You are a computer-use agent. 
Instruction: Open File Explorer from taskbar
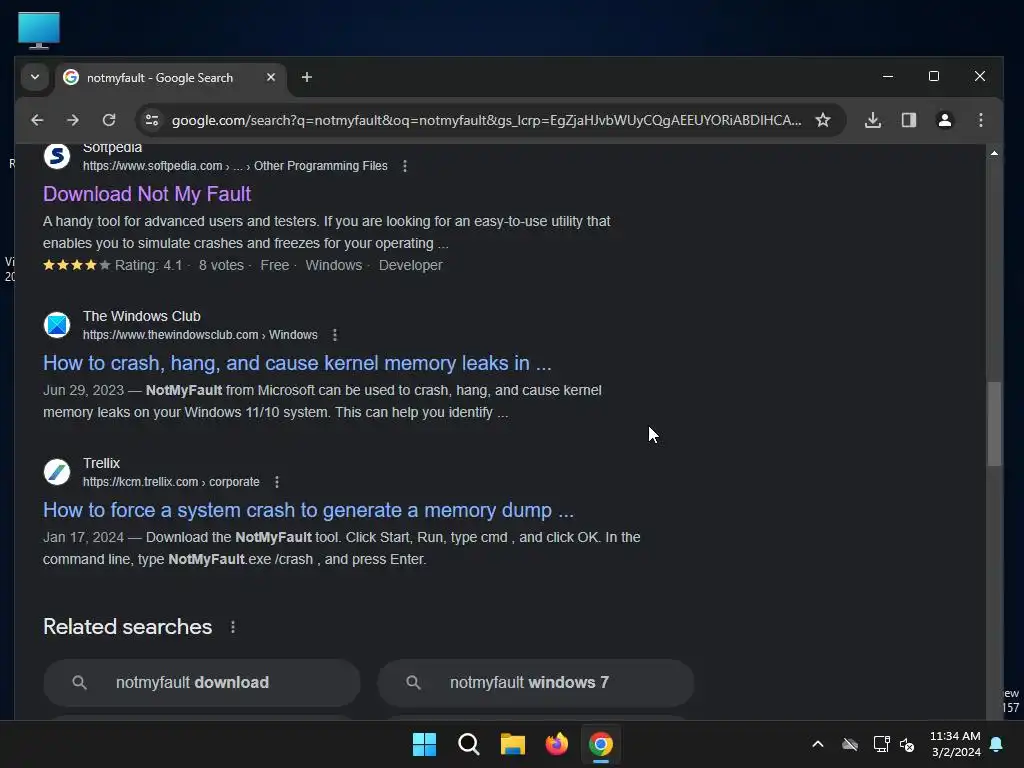[513, 744]
